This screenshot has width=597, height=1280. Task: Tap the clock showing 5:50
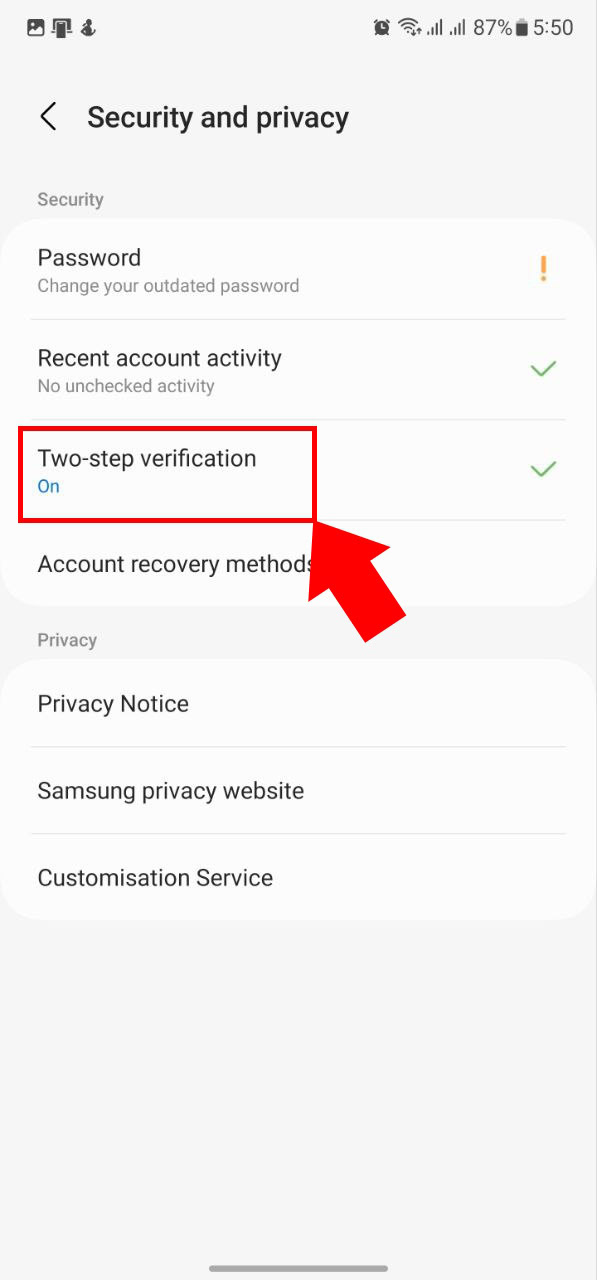tap(553, 28)
